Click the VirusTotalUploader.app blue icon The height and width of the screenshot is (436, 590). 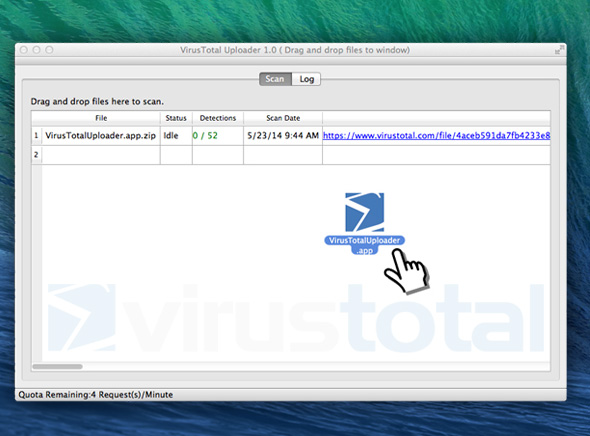coord(365,212)
